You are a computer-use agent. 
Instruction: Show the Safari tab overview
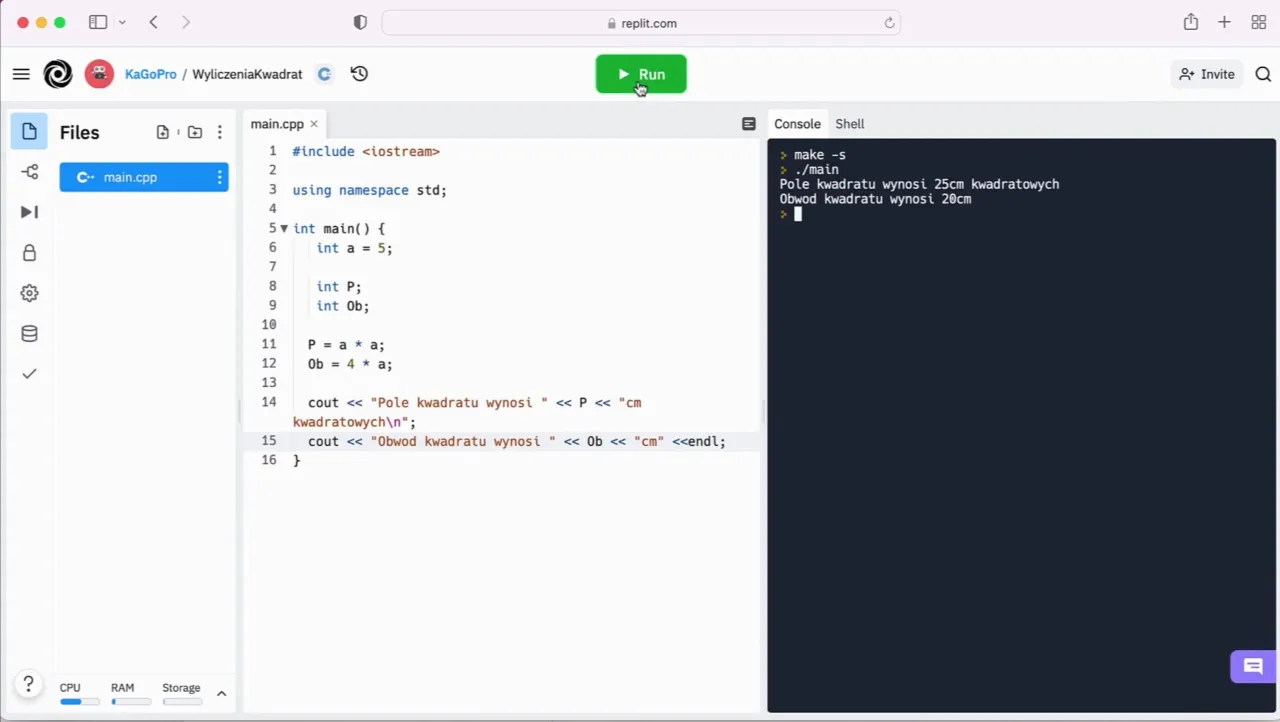pos(1259,22)
